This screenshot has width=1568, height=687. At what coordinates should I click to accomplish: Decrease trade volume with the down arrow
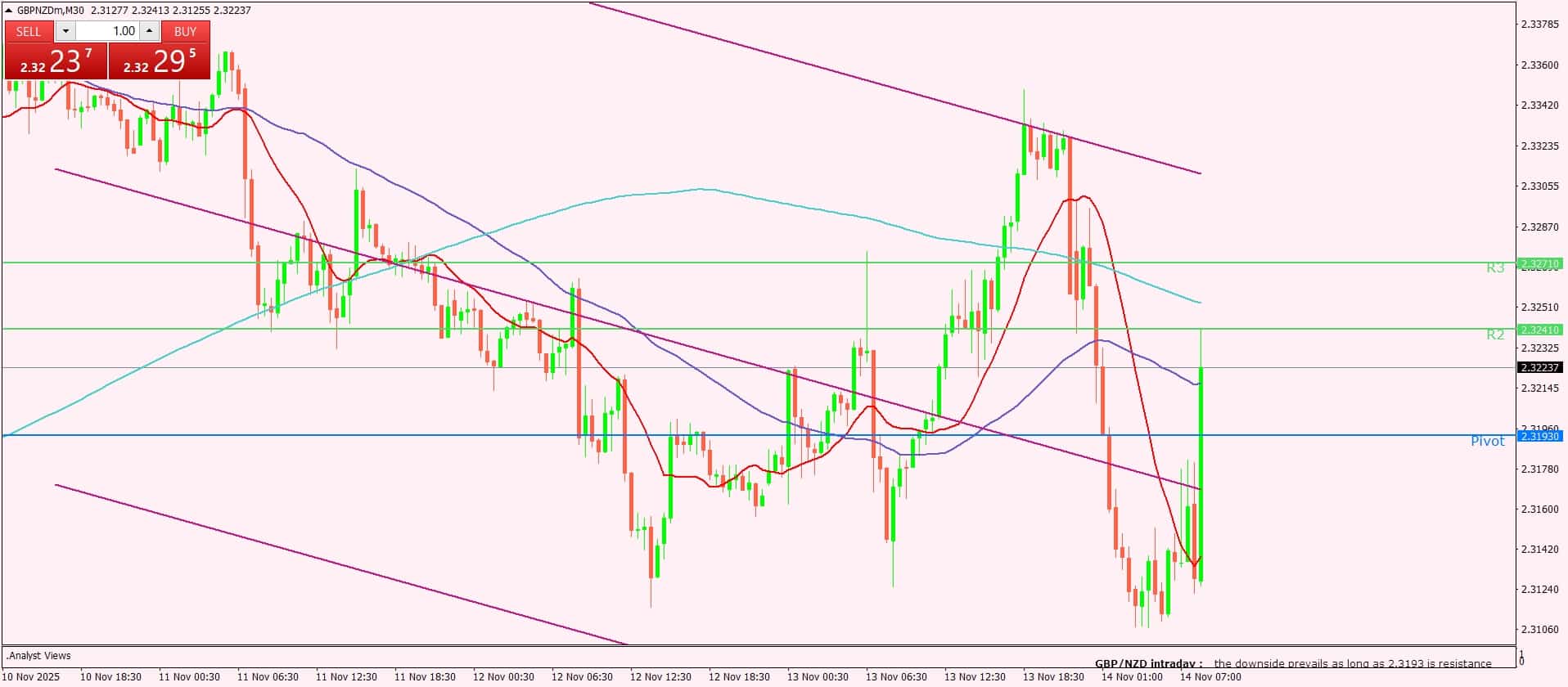tap(65, 31)
